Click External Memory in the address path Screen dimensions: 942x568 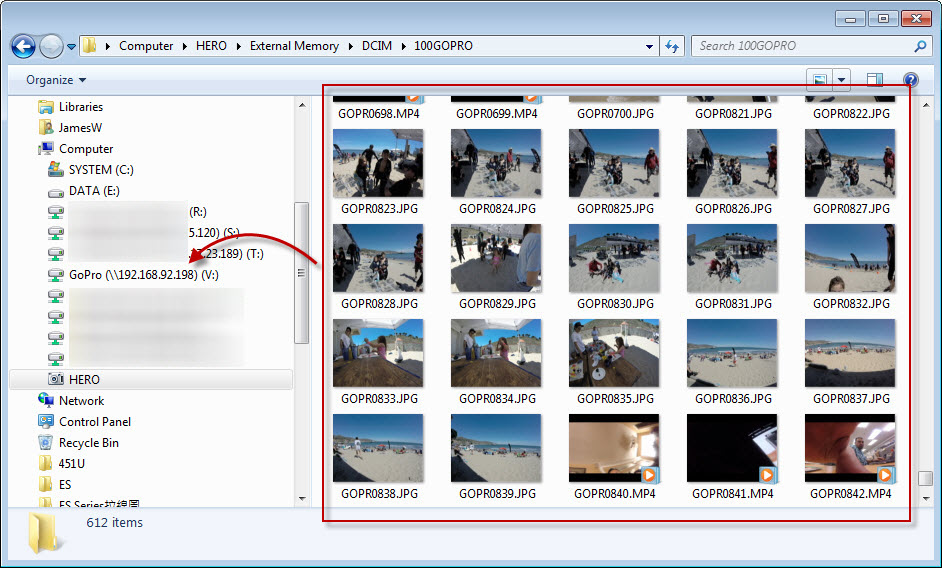point(294,46)
